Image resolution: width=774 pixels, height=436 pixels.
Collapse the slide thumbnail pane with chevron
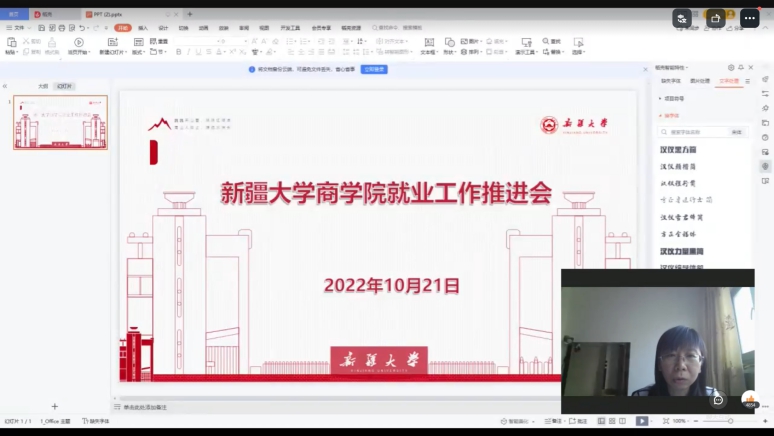pos(5,86)
